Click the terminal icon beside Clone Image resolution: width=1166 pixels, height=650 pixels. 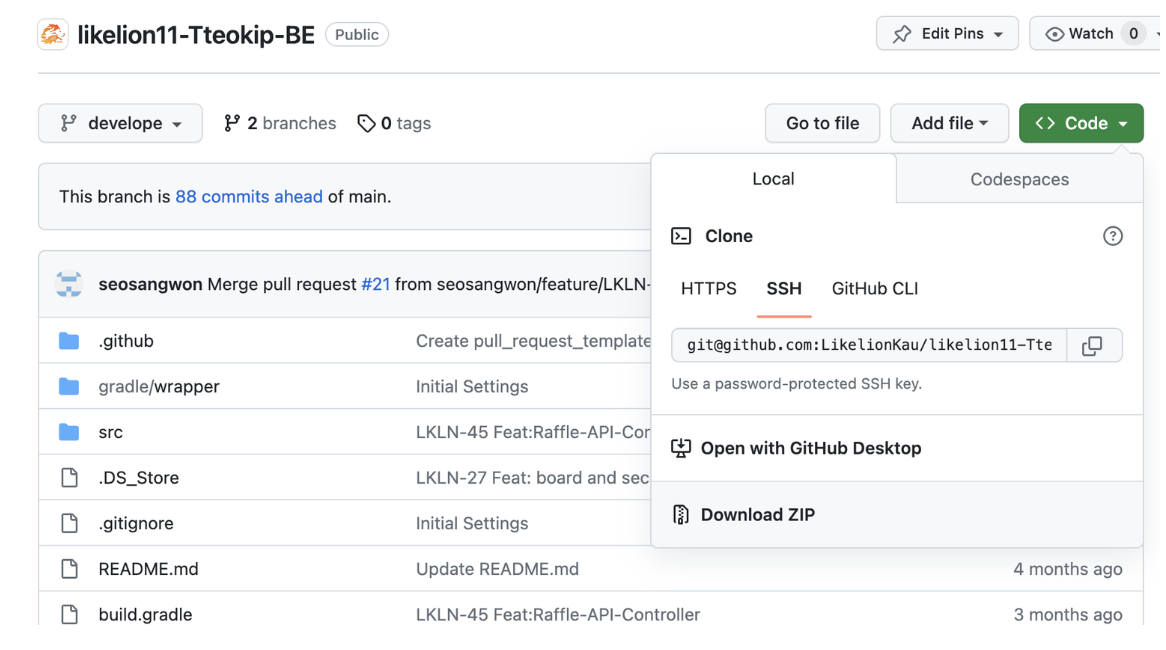[681, 236]
